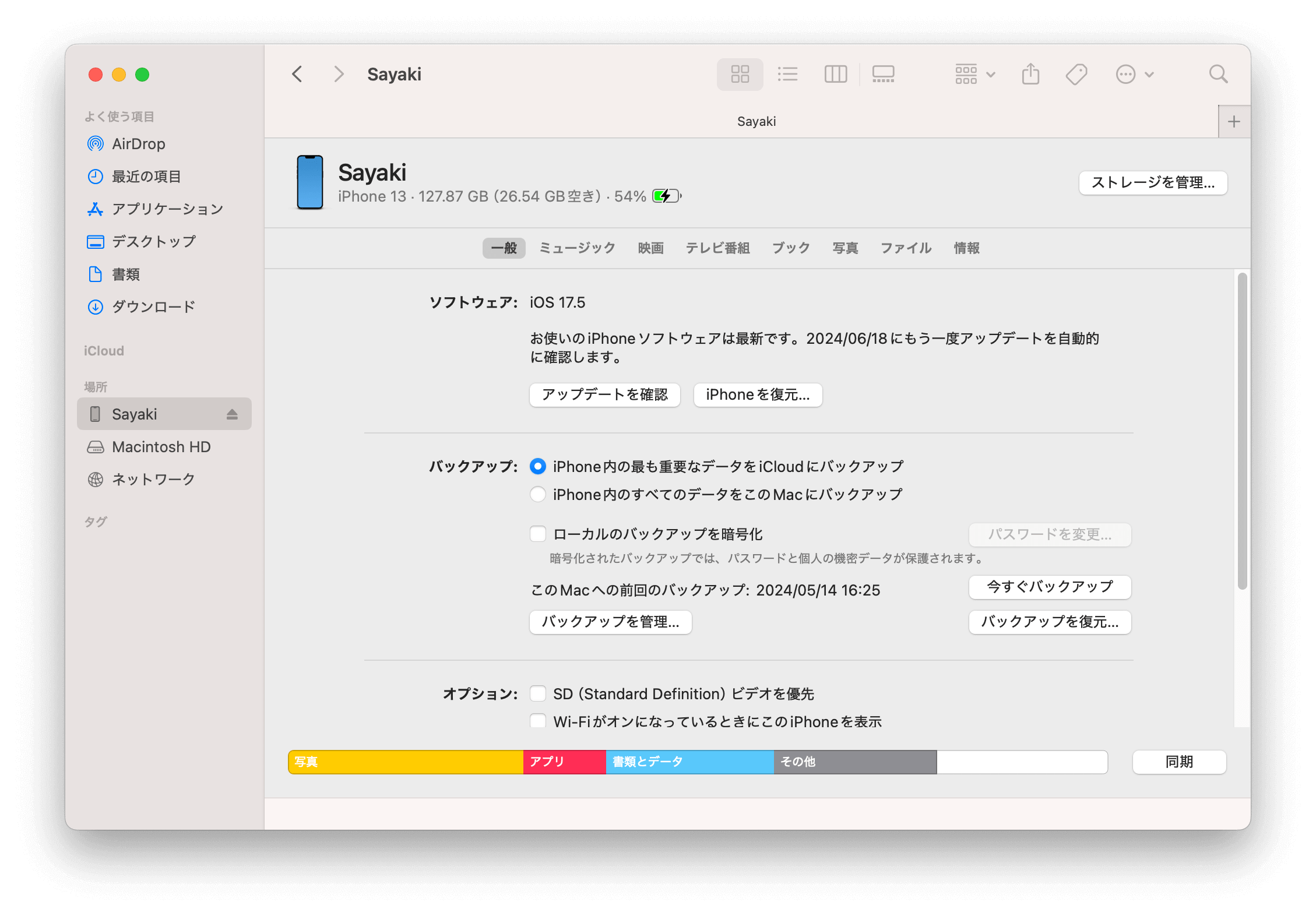The image size is (1316, 916).
Task: Click アップデートを確認 button
Action: tap(605, 395)
